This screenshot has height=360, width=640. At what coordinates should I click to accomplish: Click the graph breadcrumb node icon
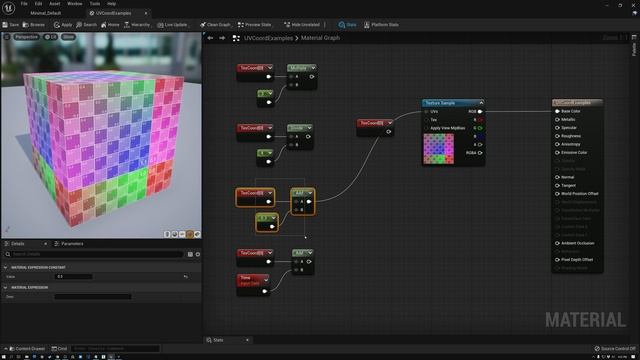coord(236,38)
